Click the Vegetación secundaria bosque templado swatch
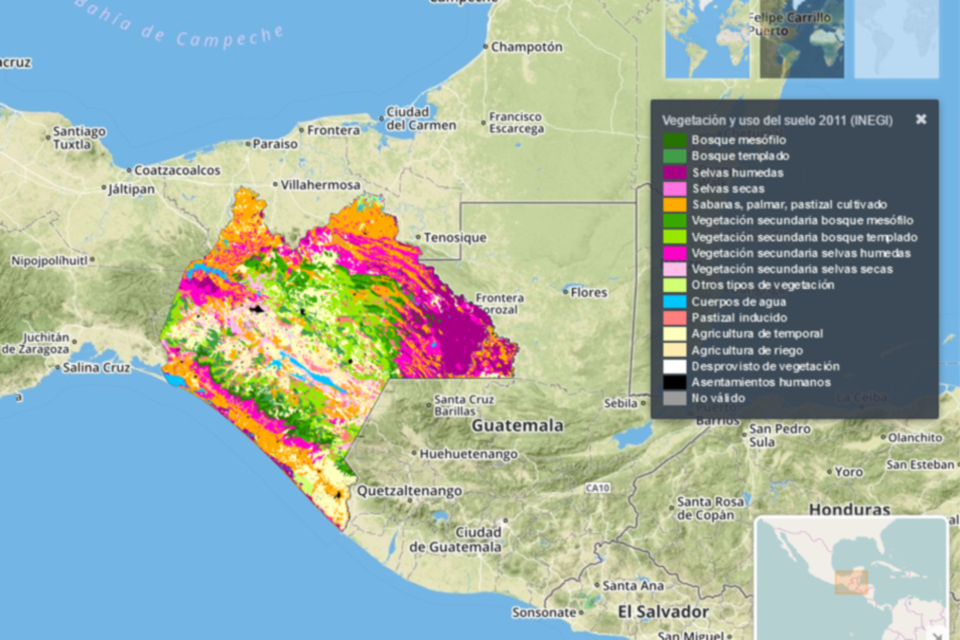Screen dimensions: 960x640 pyautogui.click(x=675, y=237)
